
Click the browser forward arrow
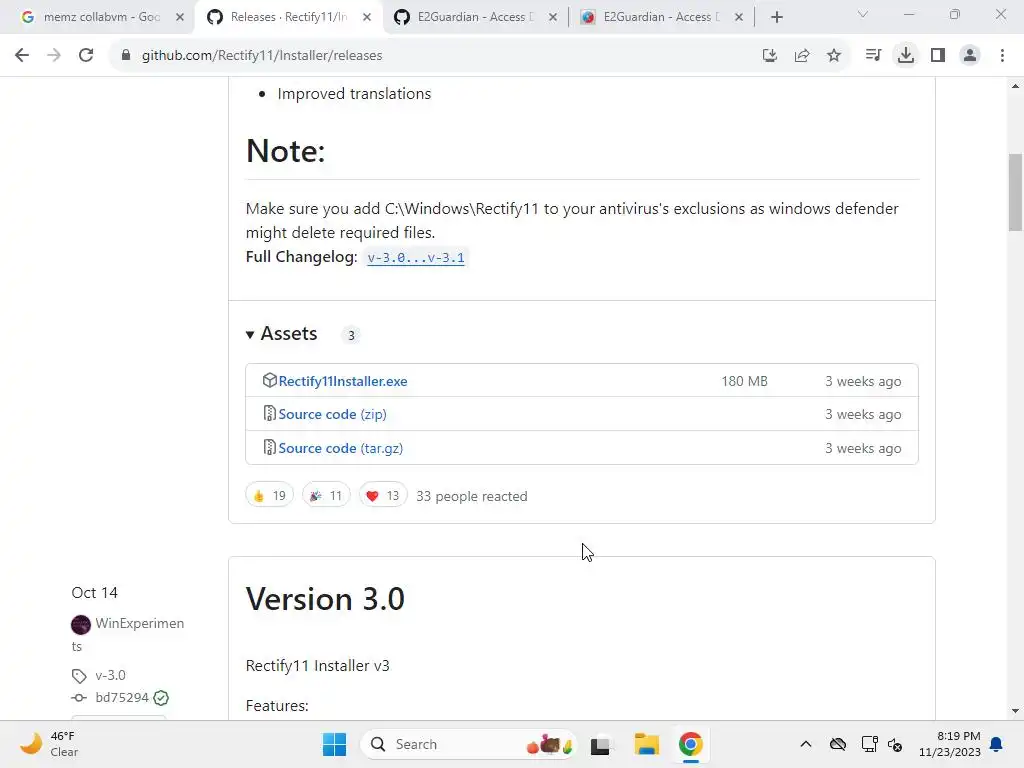point(54,56)
